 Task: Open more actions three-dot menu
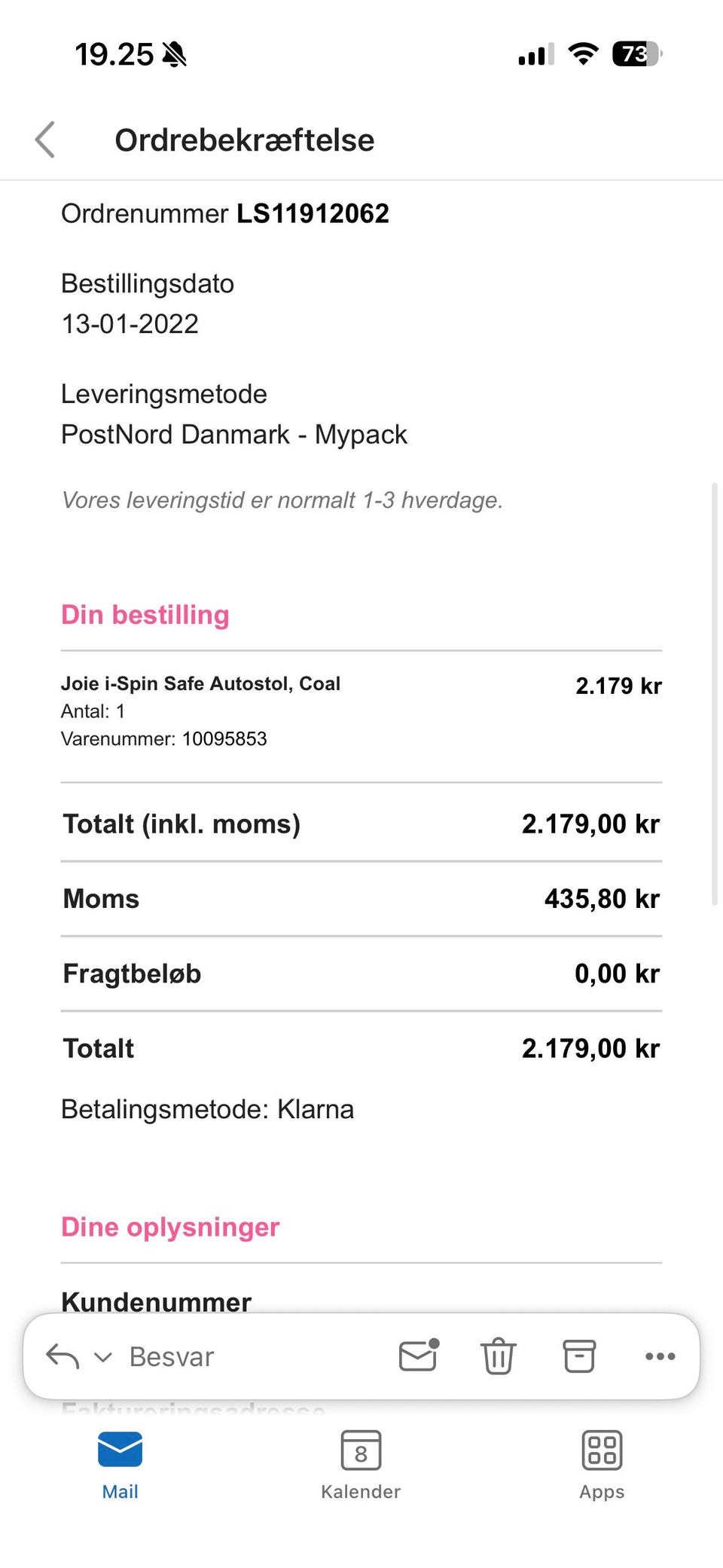pyautogui.click(x=660, y=1356)
